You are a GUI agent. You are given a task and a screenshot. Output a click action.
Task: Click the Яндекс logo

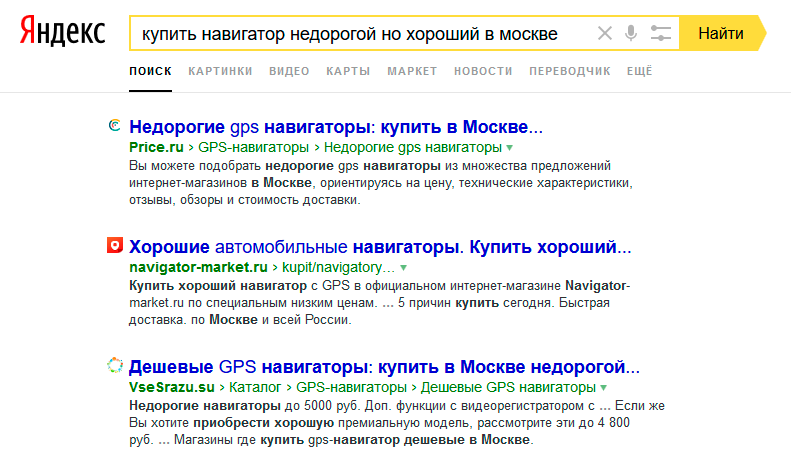[63, 31]
